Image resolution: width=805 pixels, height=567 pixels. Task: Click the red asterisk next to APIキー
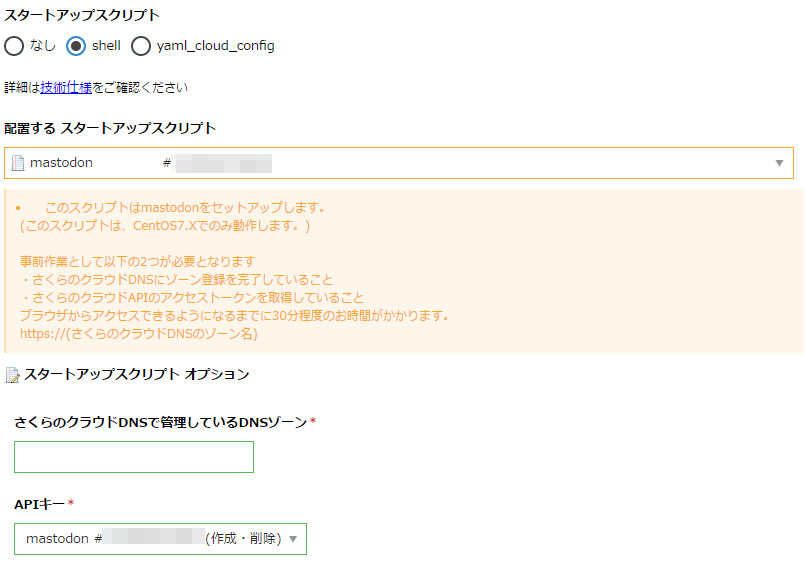pos(71,503)
